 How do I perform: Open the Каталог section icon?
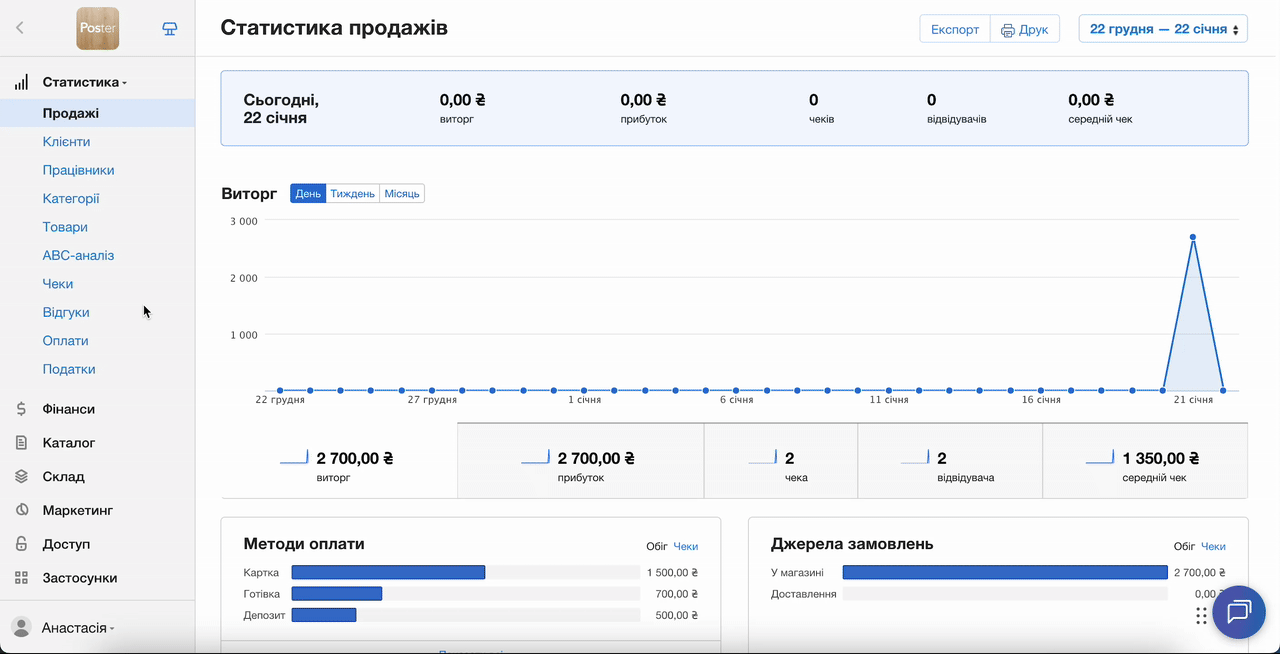coord(21,443)
